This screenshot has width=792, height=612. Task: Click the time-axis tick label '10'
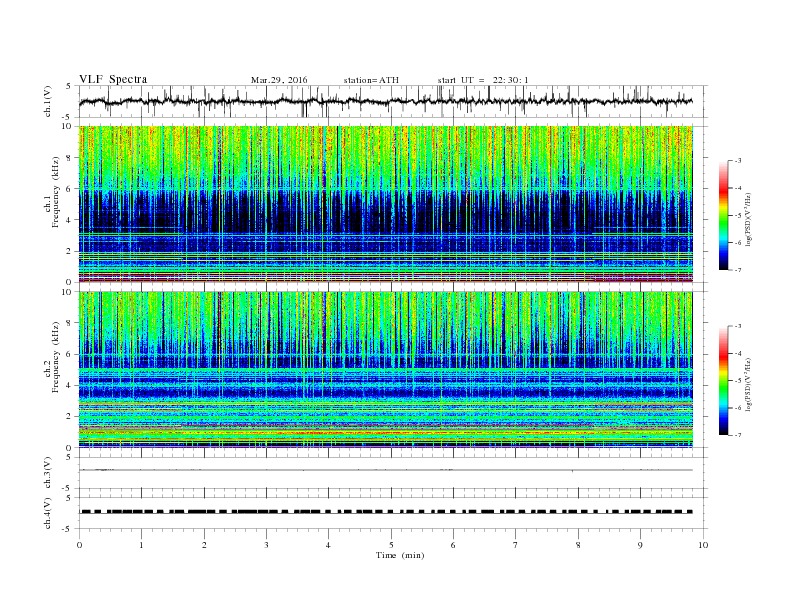(x=703, y=545)
